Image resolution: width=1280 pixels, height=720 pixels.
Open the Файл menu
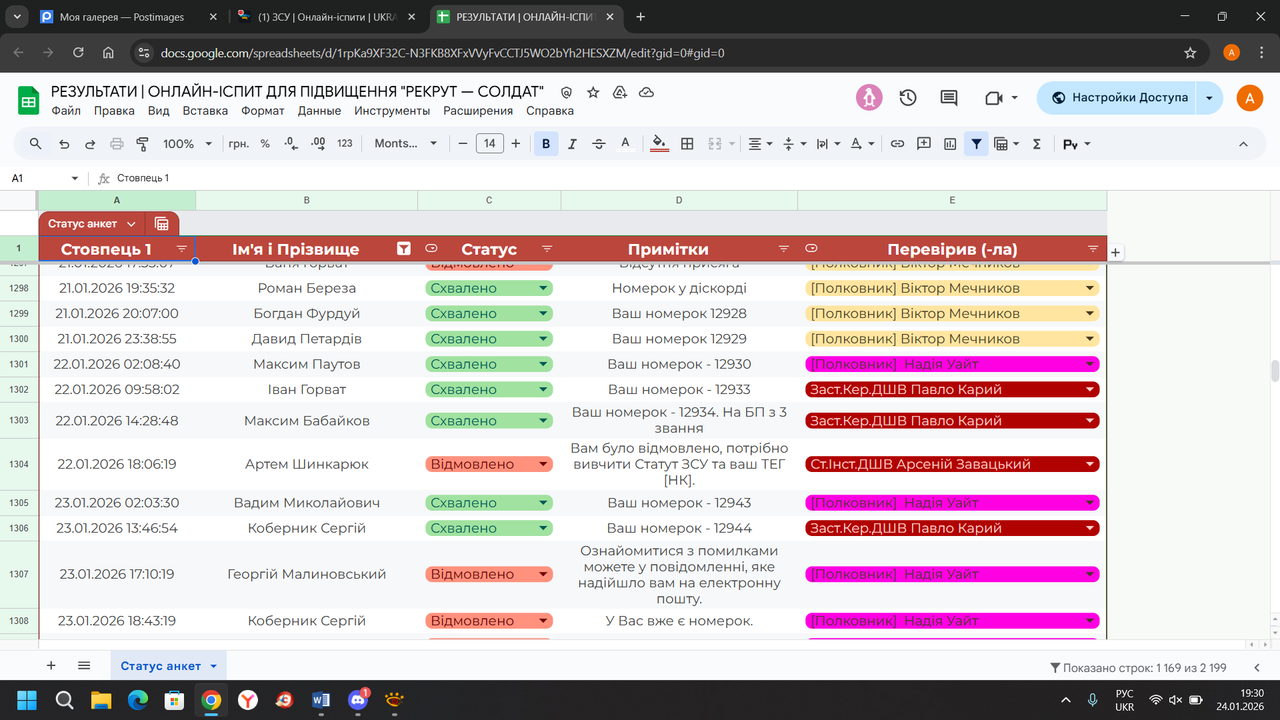point(66,111)
